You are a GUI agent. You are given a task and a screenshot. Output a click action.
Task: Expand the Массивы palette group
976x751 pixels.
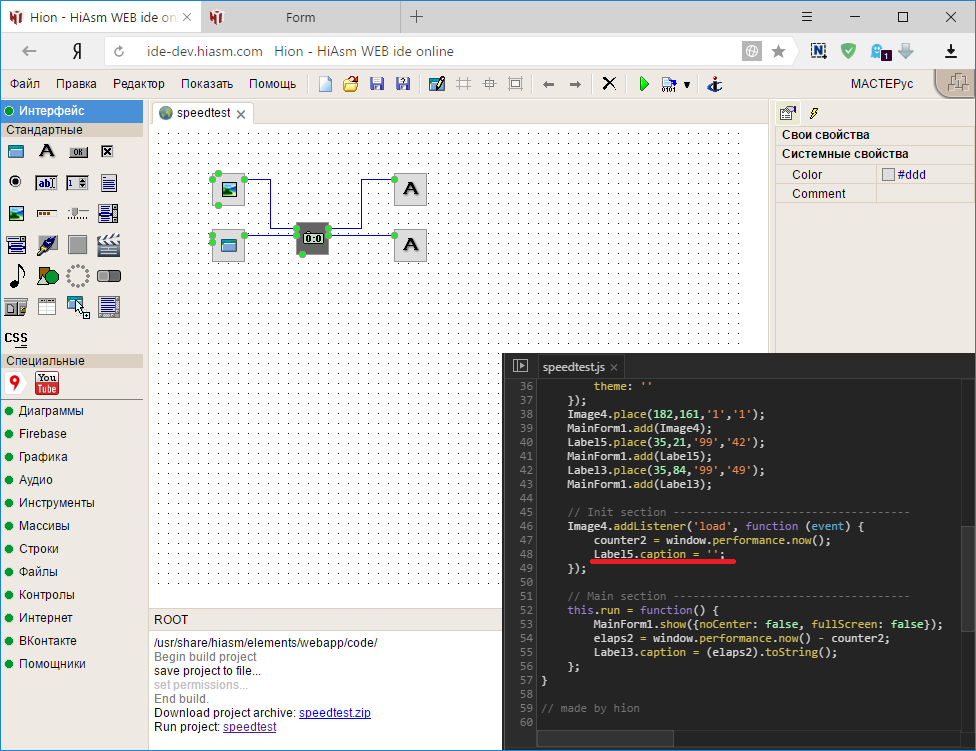pyautogui.click(x=44, y=526)
